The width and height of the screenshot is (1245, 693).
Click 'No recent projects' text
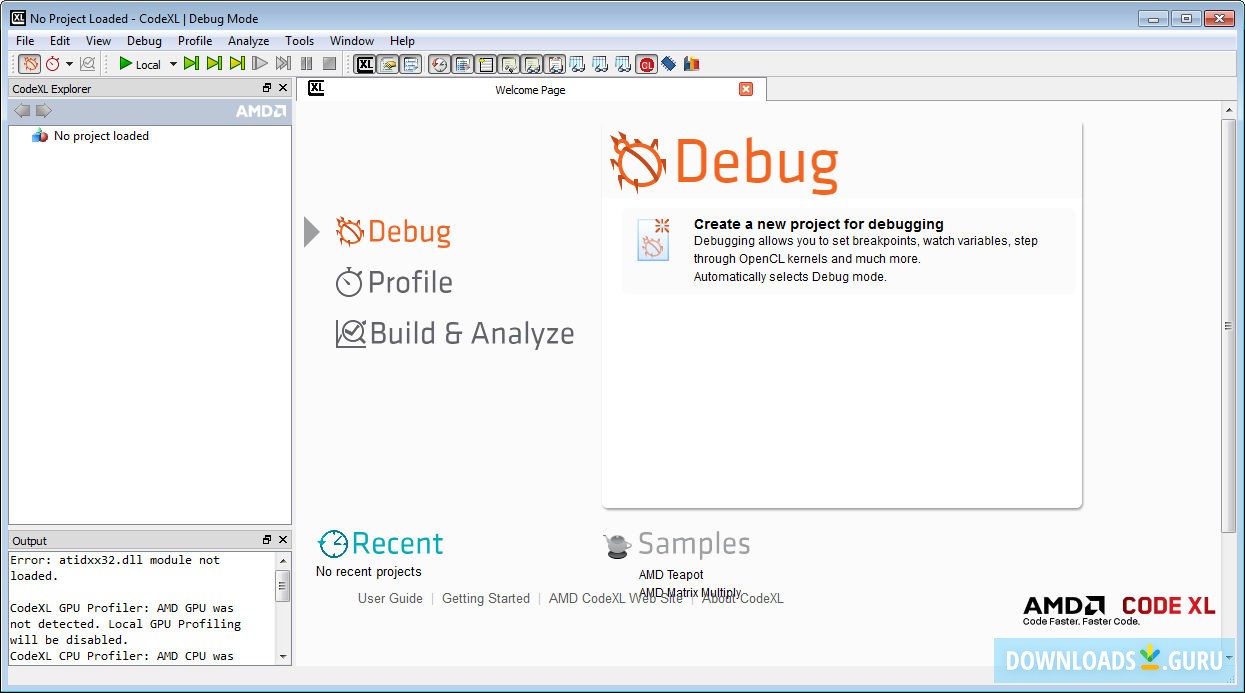pos(368,572)
